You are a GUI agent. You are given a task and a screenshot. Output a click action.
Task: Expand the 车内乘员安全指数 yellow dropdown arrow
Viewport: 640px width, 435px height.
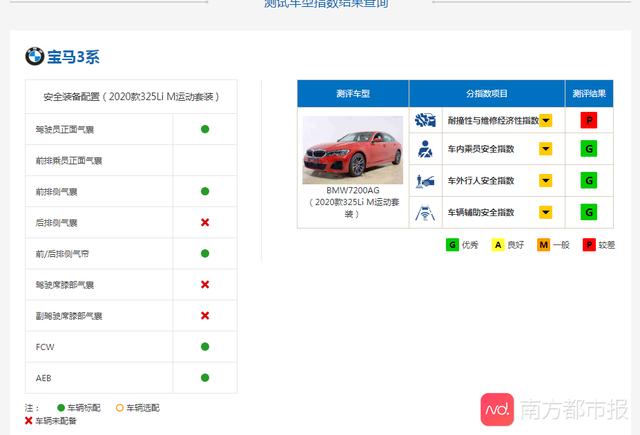pyautogui.click(x=546, y=151)
